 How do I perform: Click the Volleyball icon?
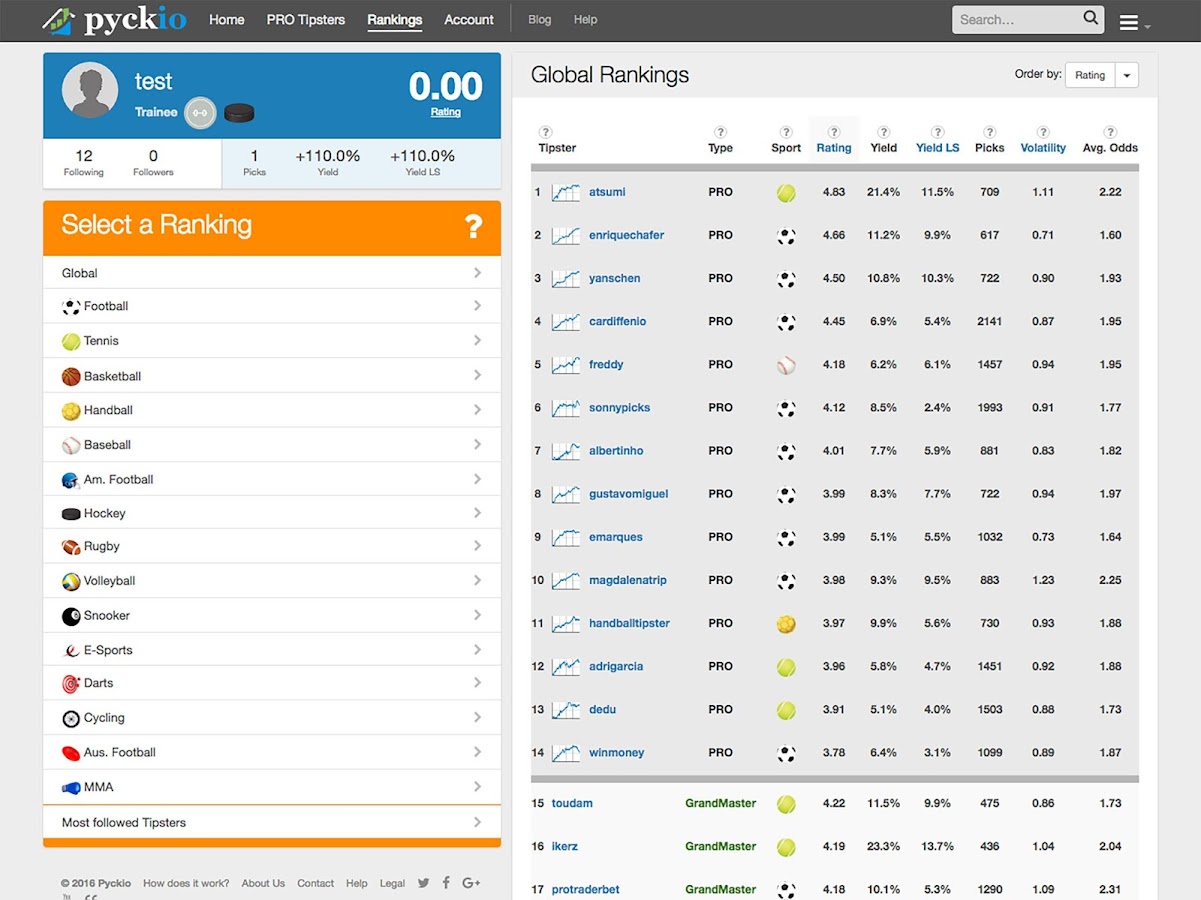[71, 581]
